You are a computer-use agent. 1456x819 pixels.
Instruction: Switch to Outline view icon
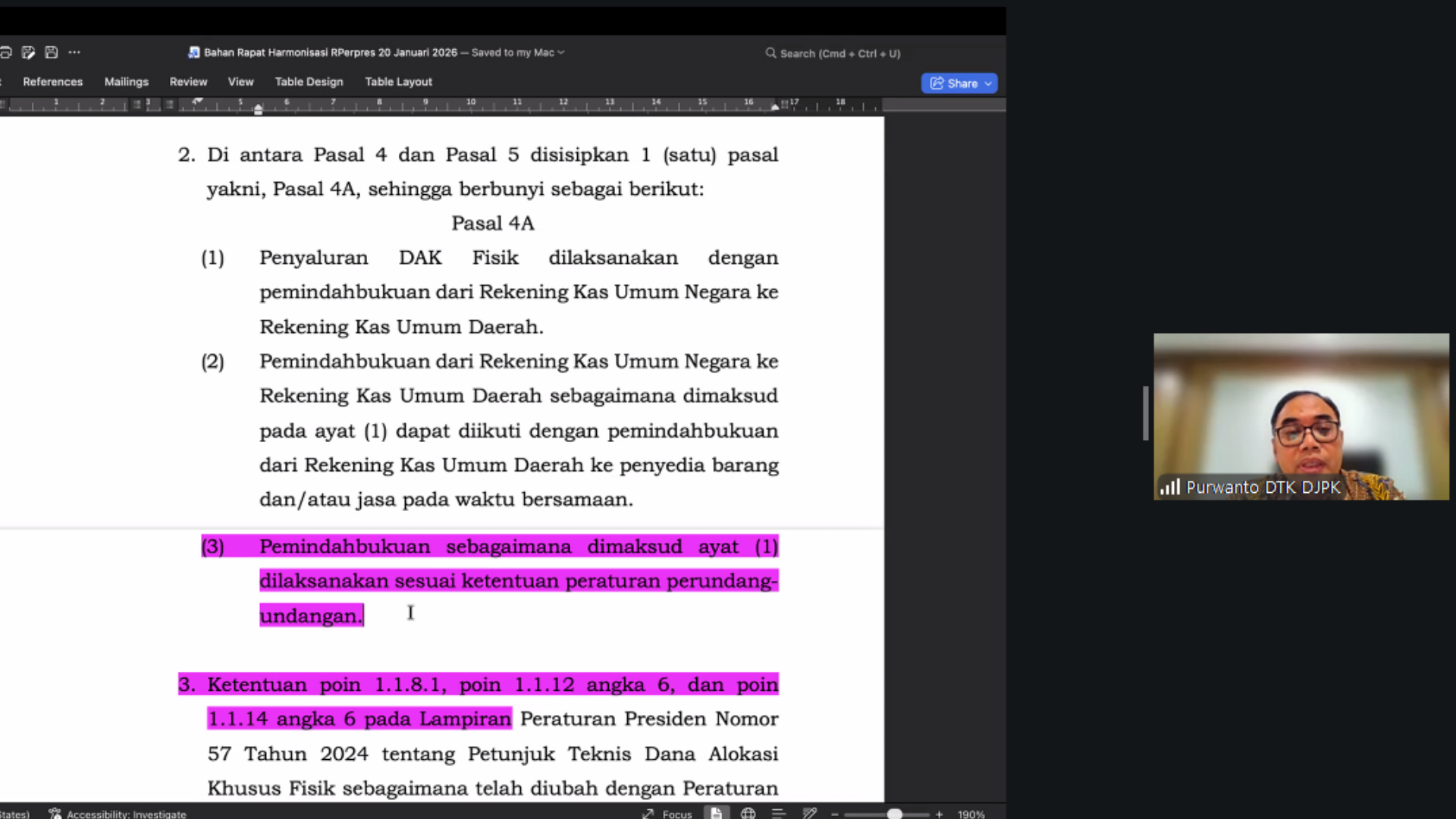pos(778,814)
